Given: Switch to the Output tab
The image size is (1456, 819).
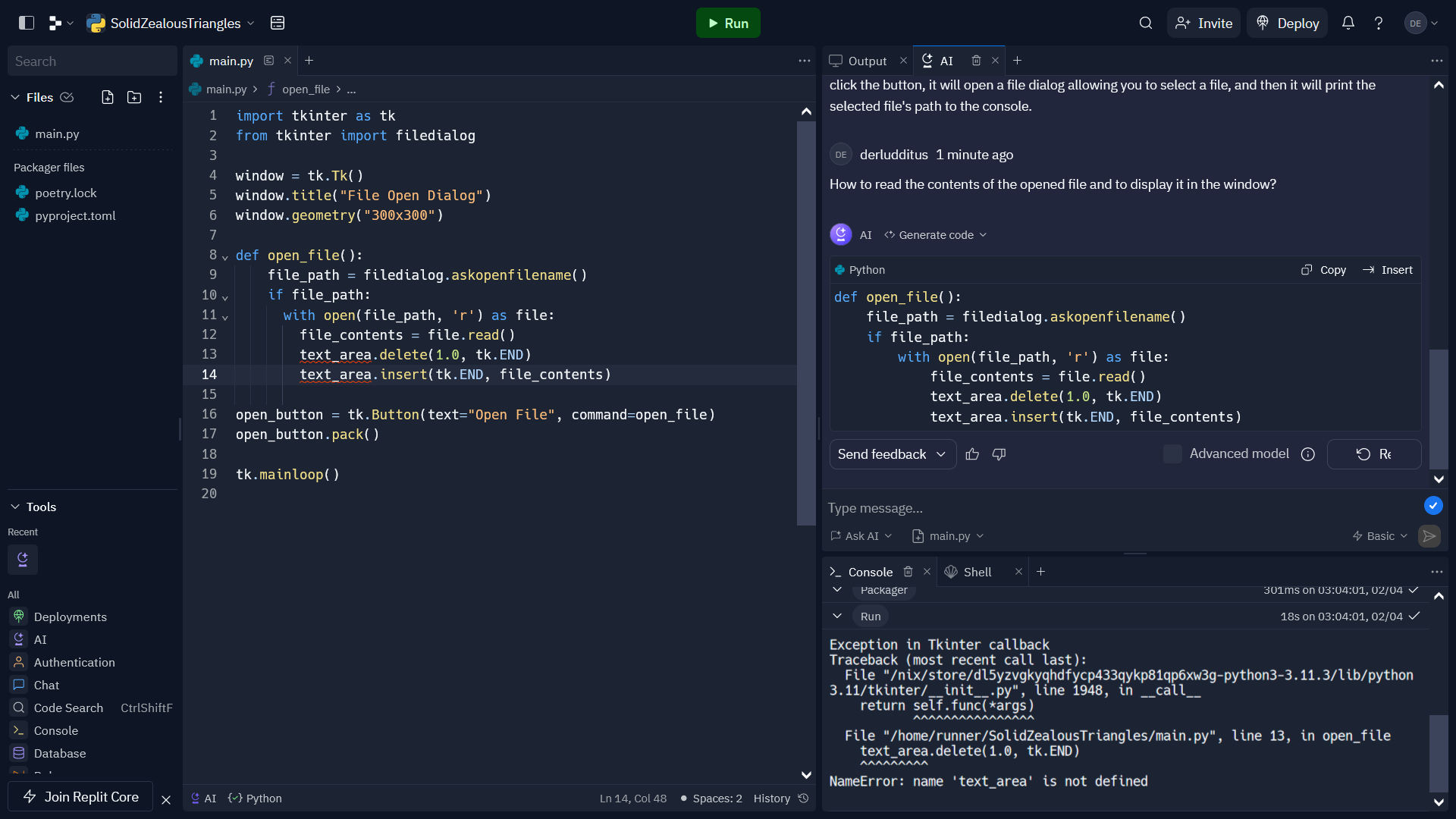Looking at the screenshot, I should coord(867,61).
